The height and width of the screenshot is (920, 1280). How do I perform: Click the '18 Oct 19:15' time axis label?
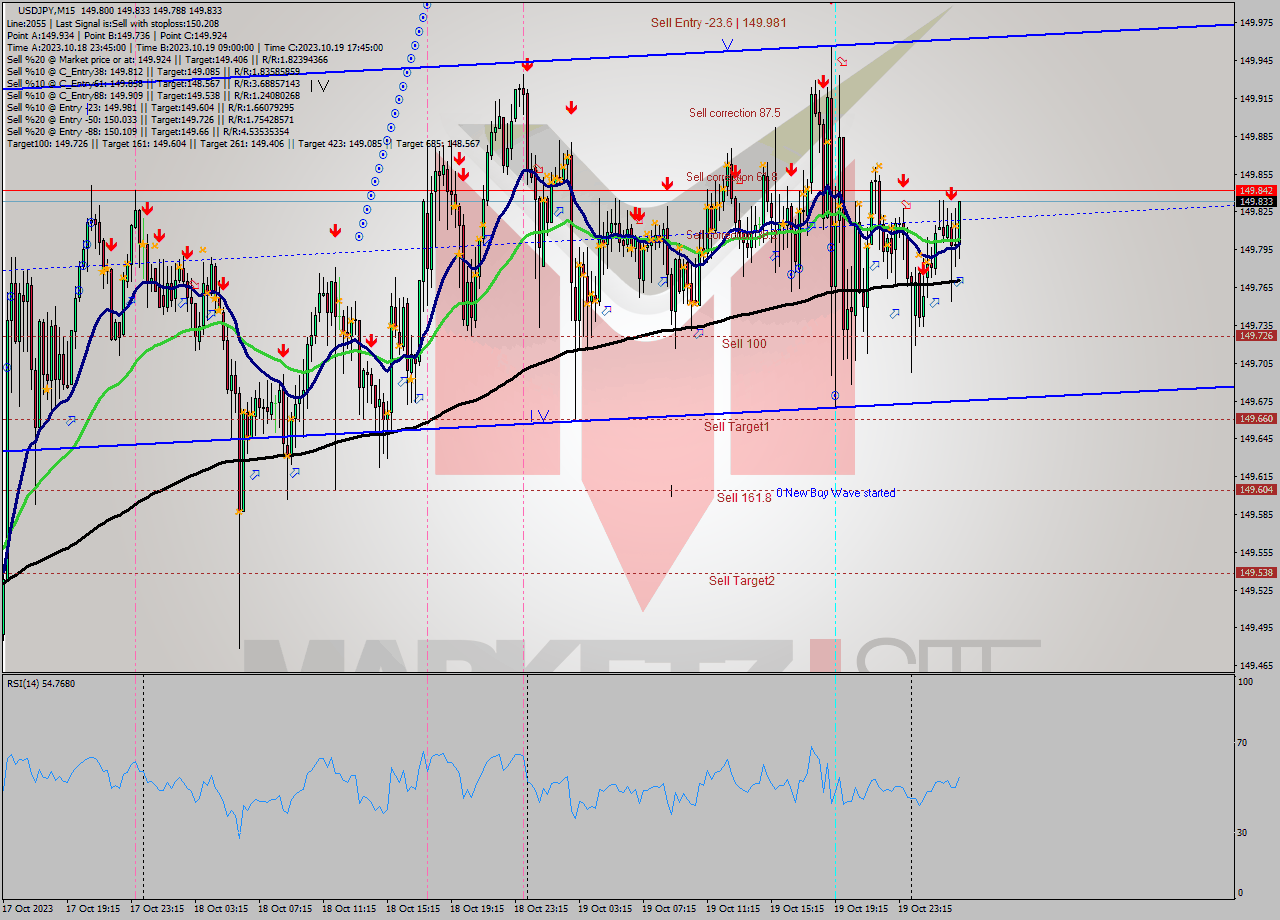[x=477, y=909]
